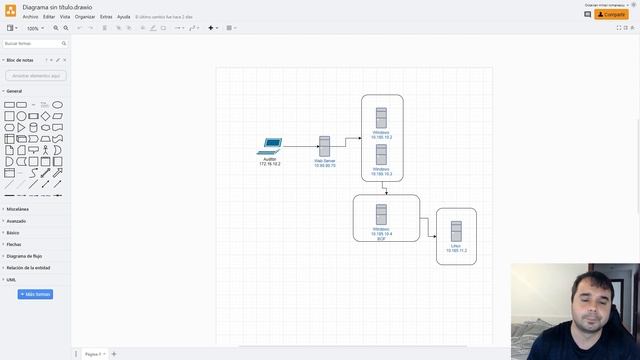Open the comments speech bubble icon
This screenshot has width=640, height=360.
(x=587, y=14)
